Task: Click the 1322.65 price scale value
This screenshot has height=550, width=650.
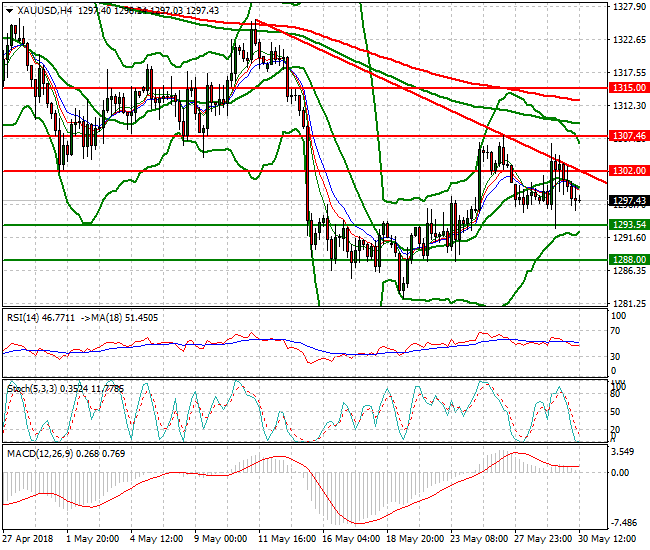Action: coord(629,40)
